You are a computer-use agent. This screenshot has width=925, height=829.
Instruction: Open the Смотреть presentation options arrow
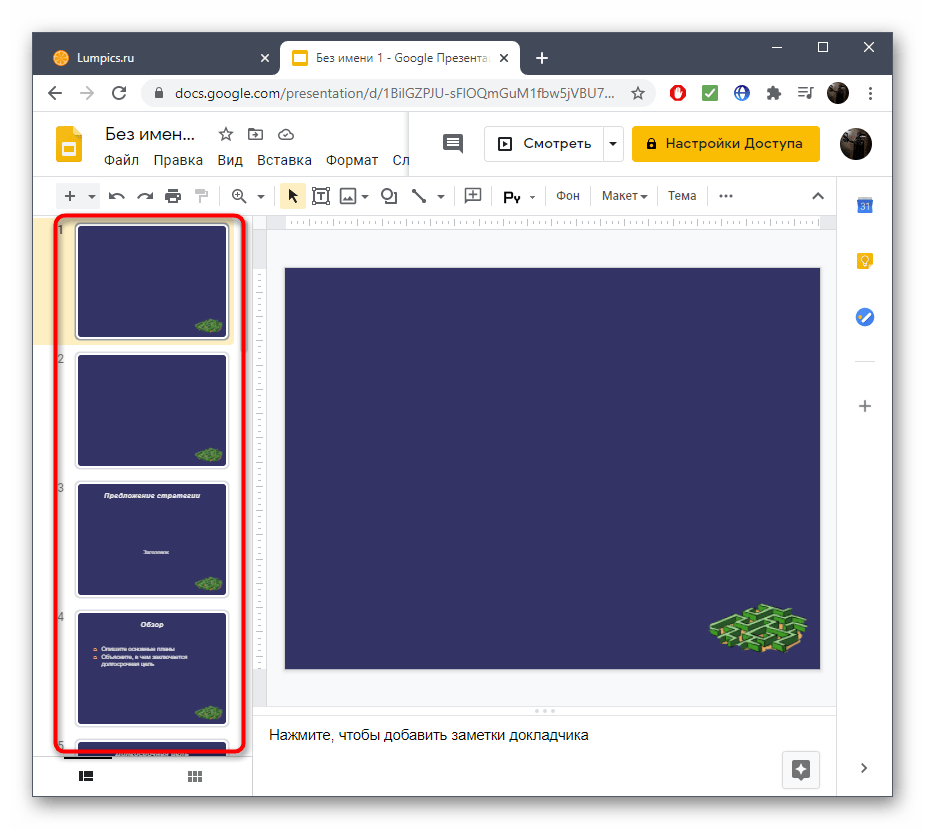[x=613, y=143]
